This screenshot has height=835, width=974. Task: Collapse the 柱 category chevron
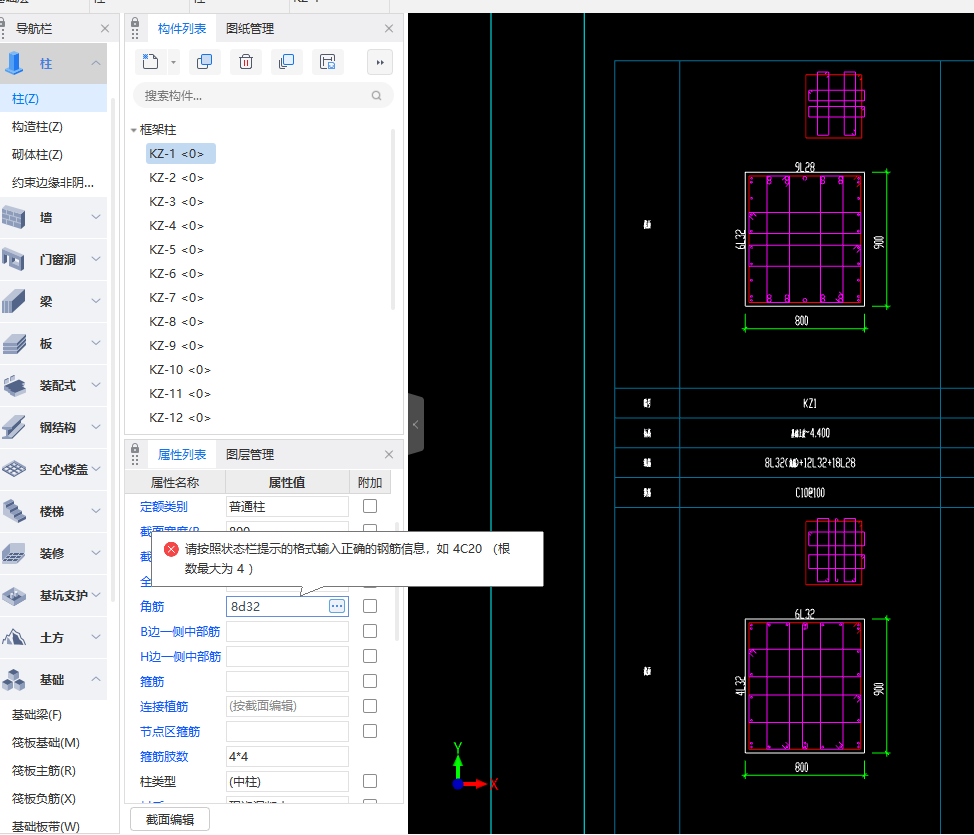[x=96, y=63]
